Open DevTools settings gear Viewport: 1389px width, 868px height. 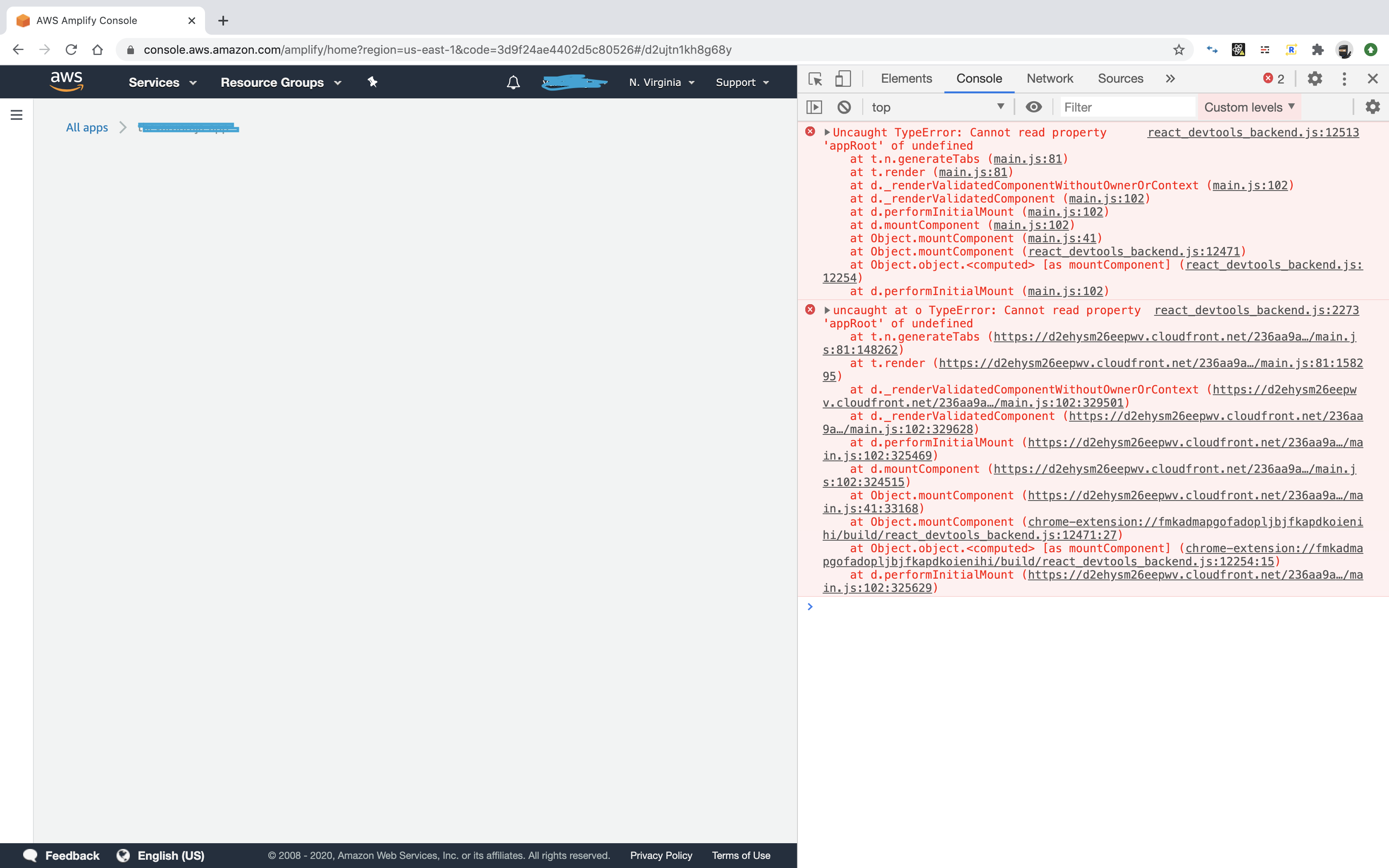1315,79
